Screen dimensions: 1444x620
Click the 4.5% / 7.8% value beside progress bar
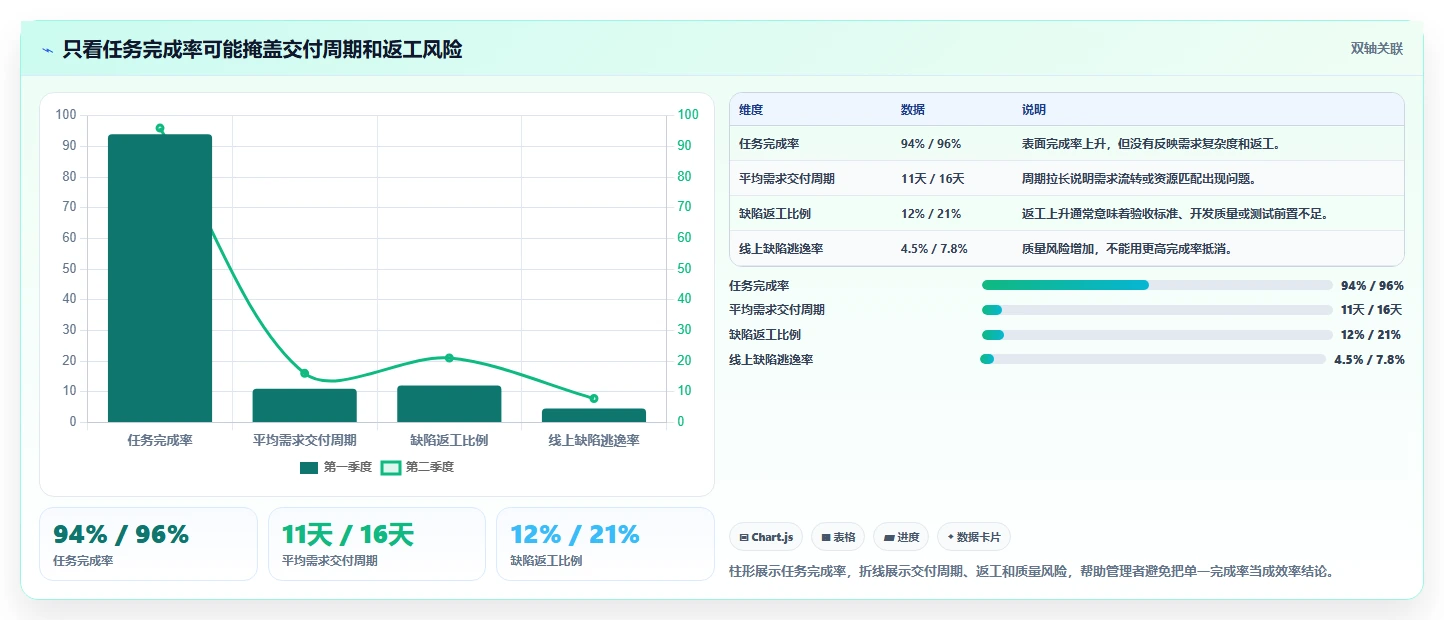coord(1369,359)
